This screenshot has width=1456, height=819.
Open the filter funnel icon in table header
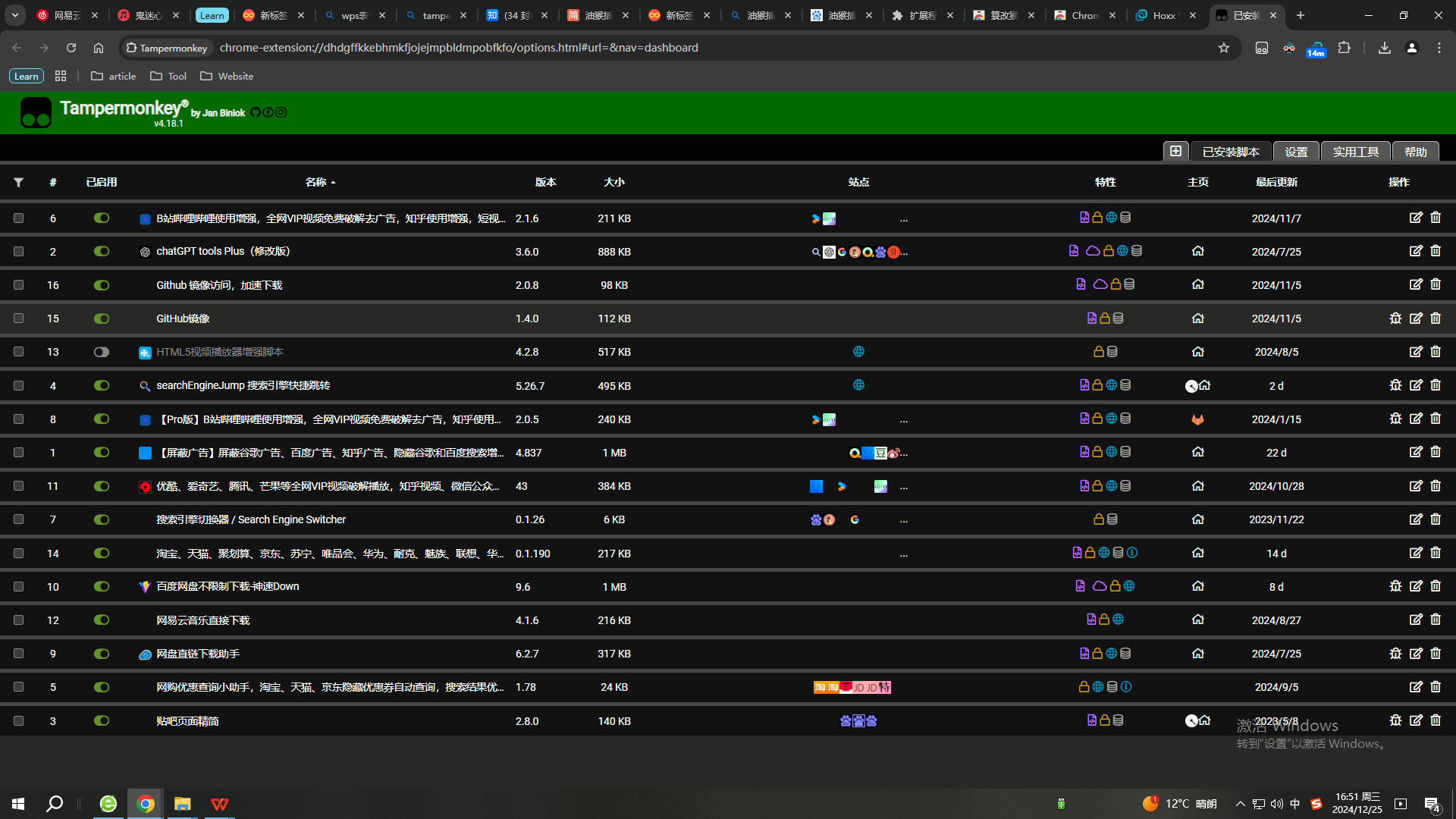(18, 182)
